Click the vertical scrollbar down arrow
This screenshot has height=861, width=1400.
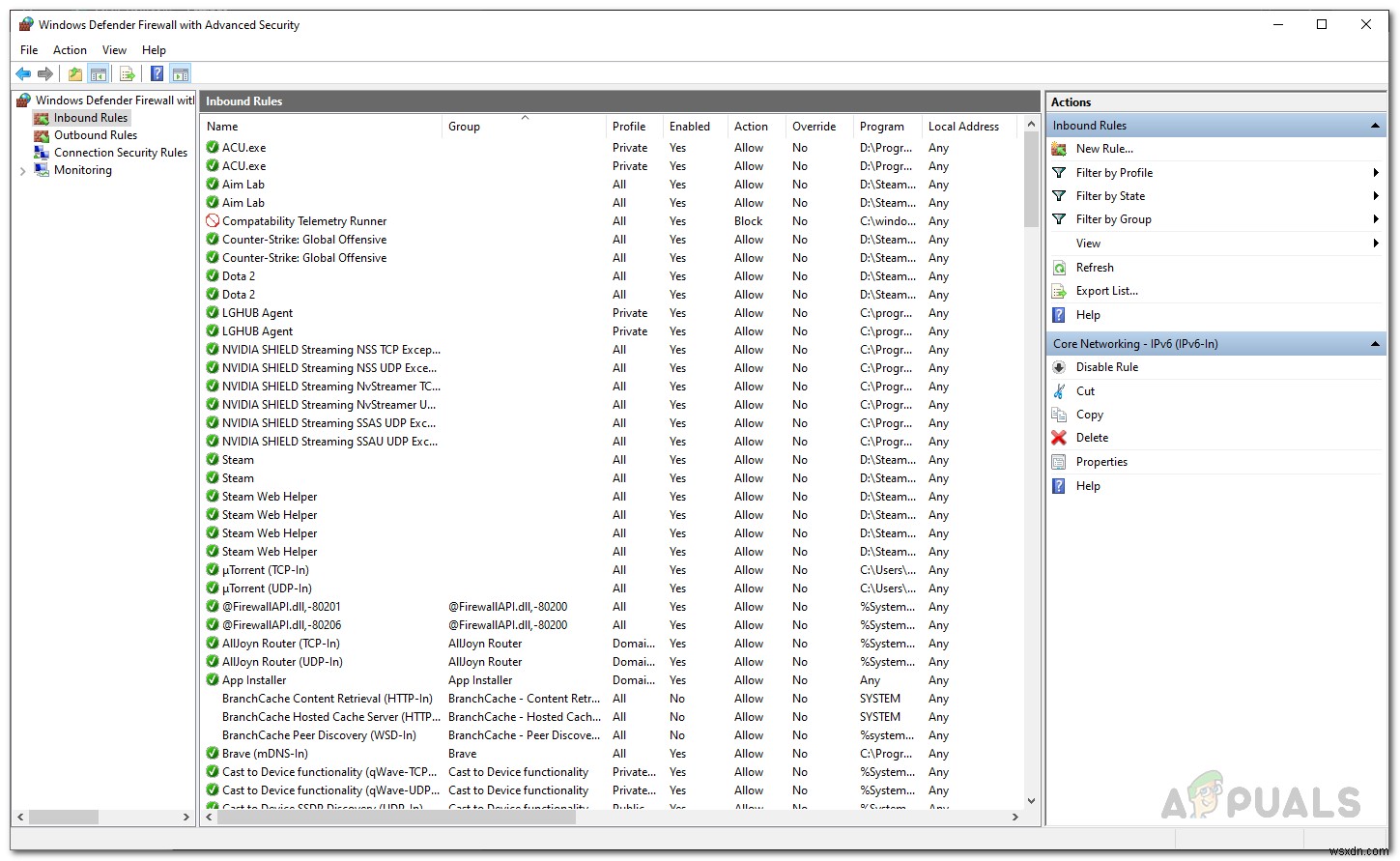(1031, 800)
